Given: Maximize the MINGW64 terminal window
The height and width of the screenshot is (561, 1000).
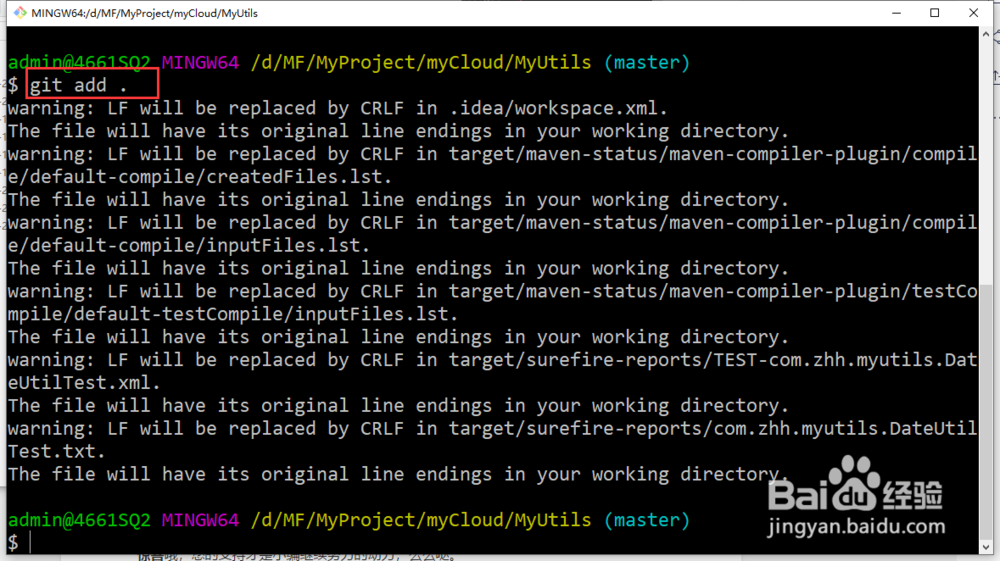Looking at the screenshot, I should [x=935, y=13].
